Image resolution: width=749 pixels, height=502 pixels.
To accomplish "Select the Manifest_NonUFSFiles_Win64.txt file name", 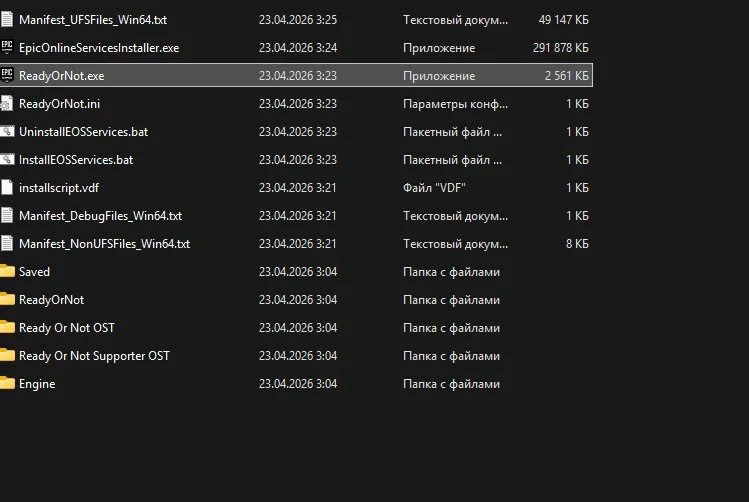I will click(x=104, y=244).
